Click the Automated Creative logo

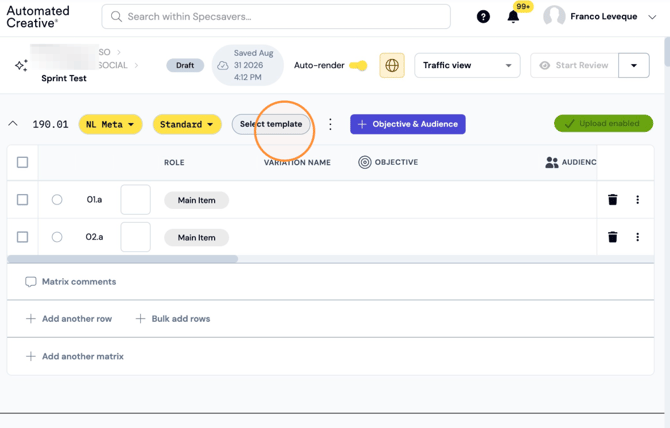coord(38,17)
